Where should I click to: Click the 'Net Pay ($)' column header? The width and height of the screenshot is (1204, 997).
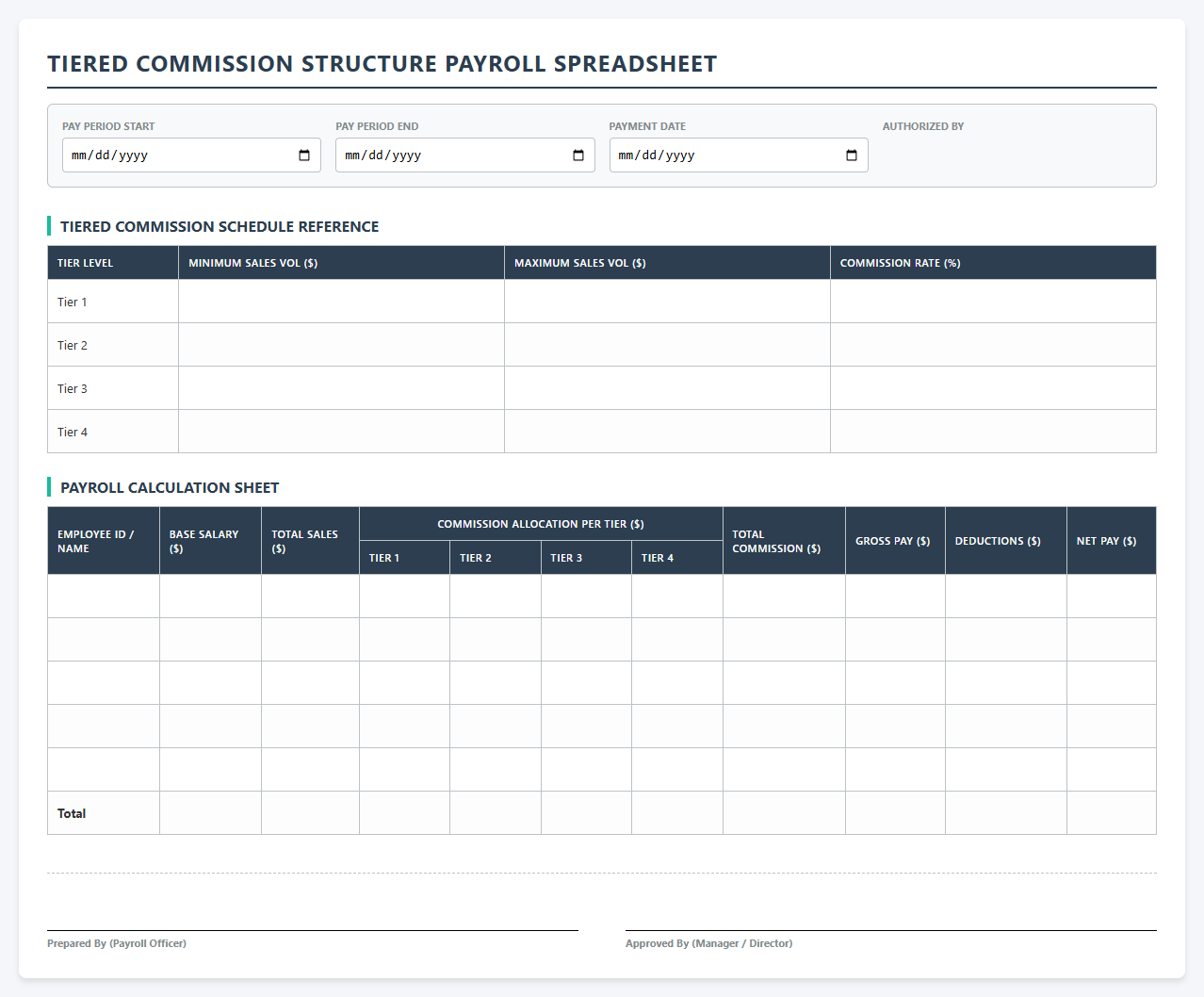coord(1112,541)
